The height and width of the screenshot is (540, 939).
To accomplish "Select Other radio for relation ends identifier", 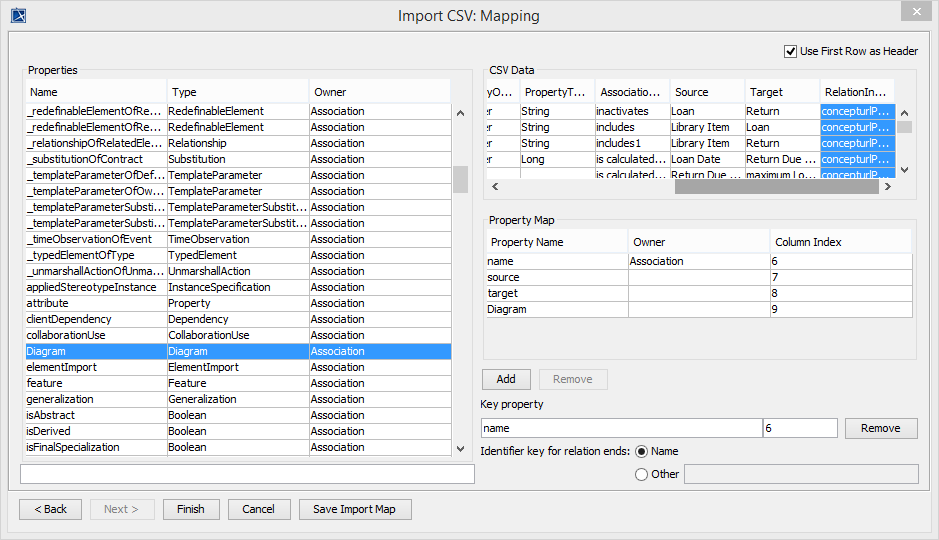I will pos(641,474).
